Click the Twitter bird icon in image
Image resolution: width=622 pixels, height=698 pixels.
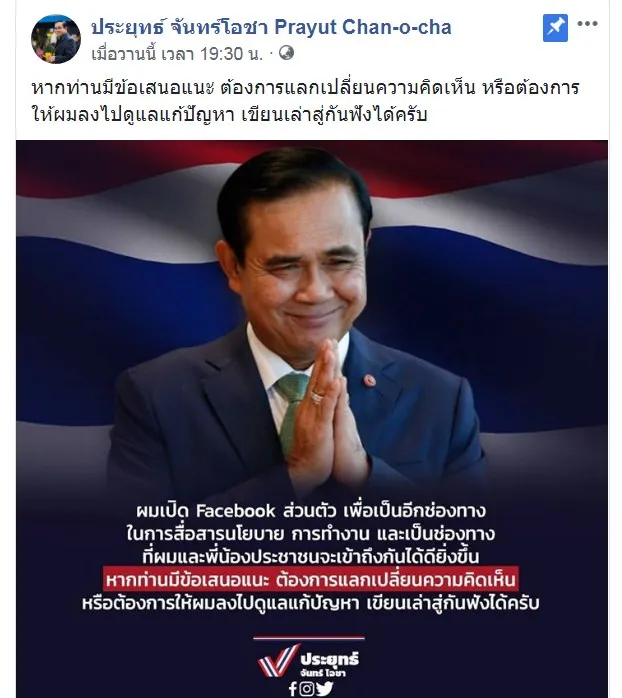[x=325, y=689]
